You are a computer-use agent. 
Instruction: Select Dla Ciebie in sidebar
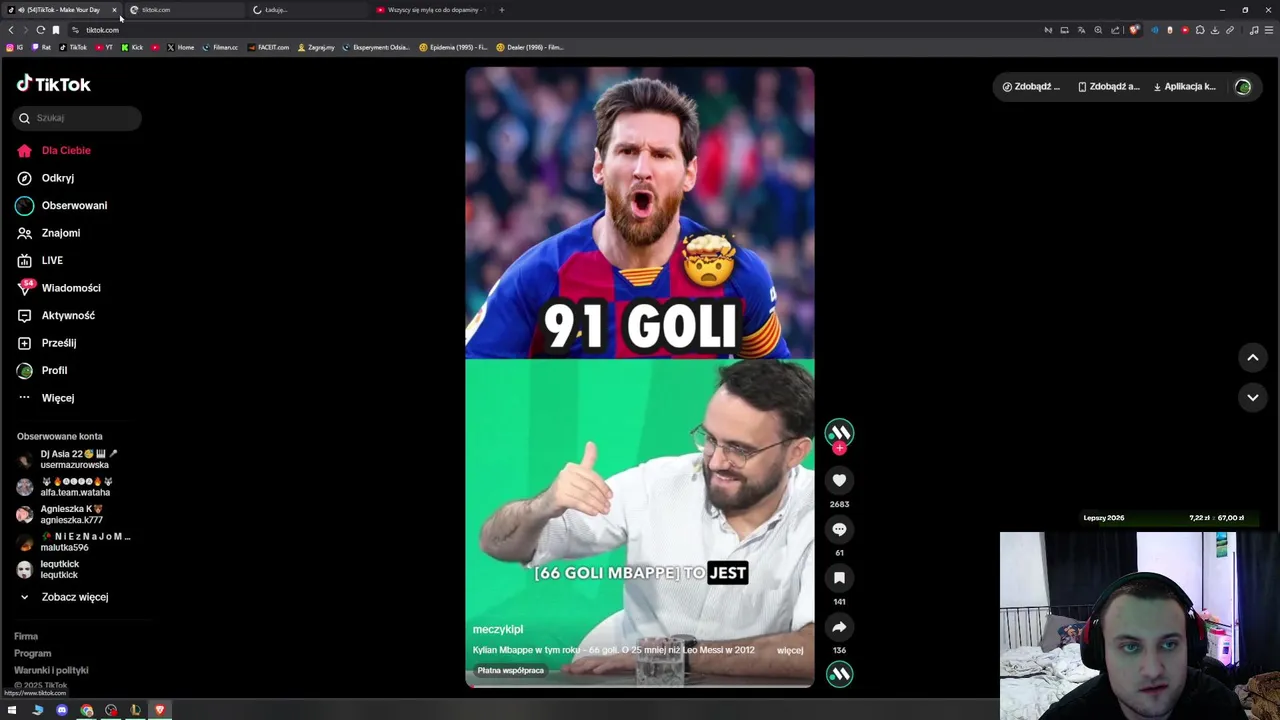coord(54,150)
